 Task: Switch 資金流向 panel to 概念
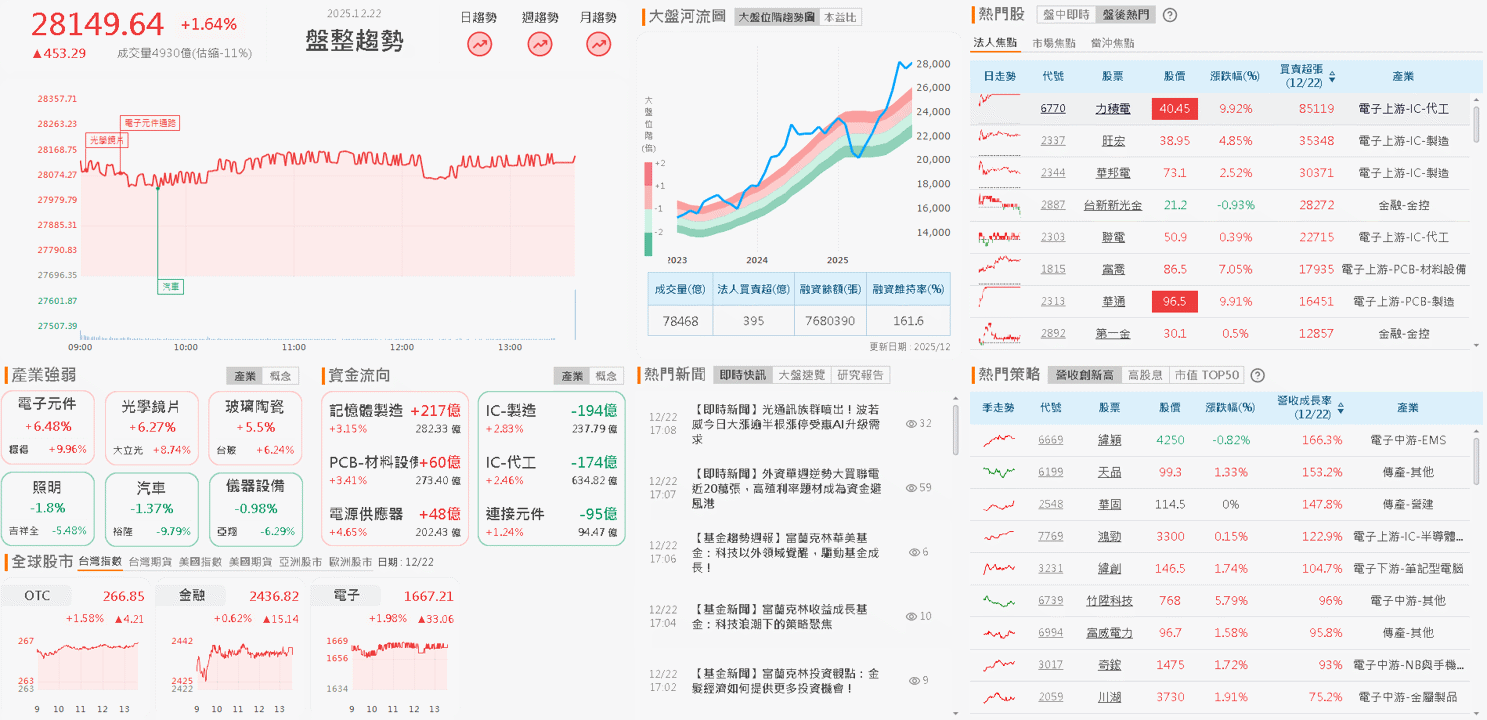click(605, 376)
